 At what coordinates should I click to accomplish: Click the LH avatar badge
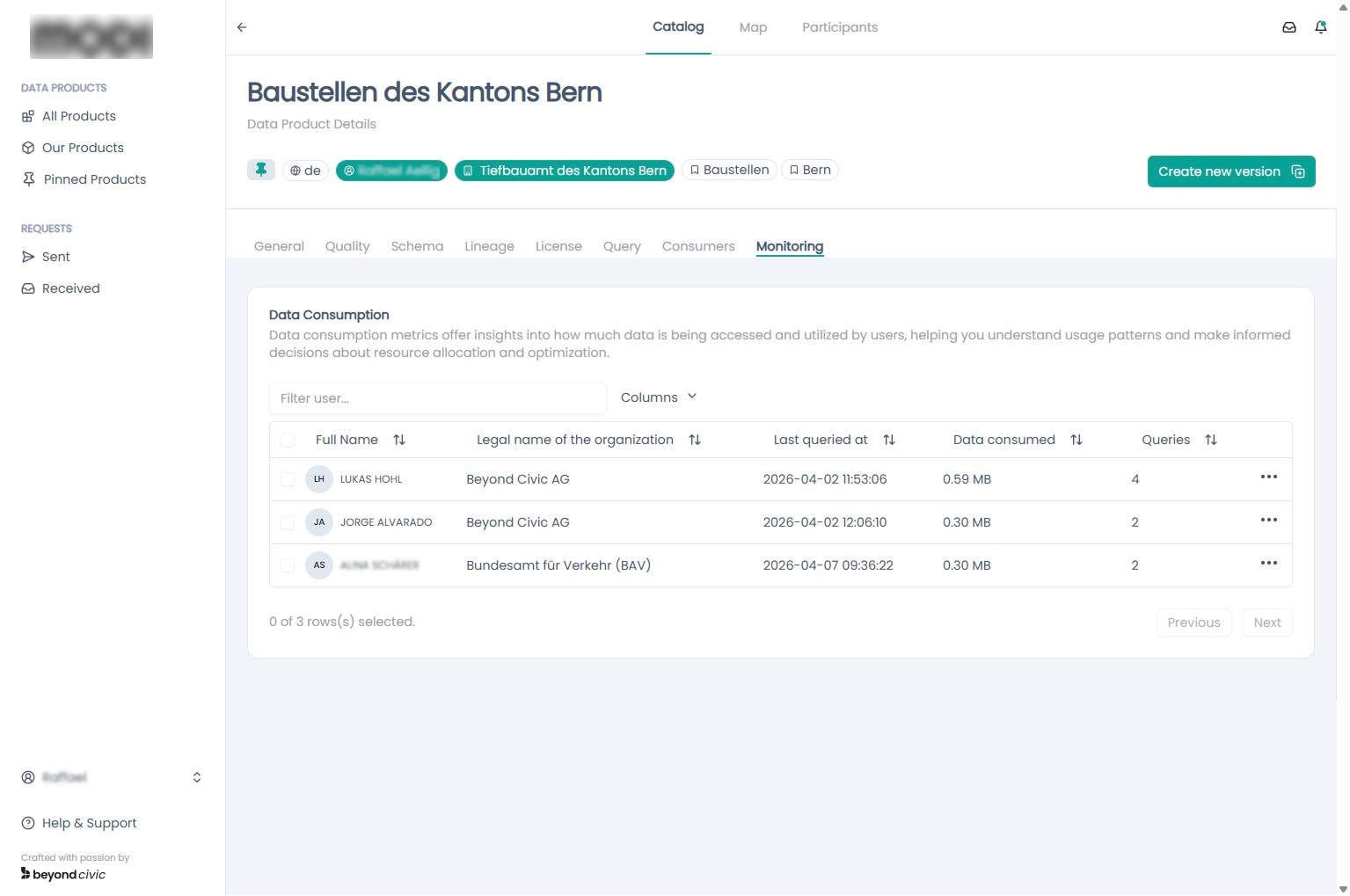319,479
